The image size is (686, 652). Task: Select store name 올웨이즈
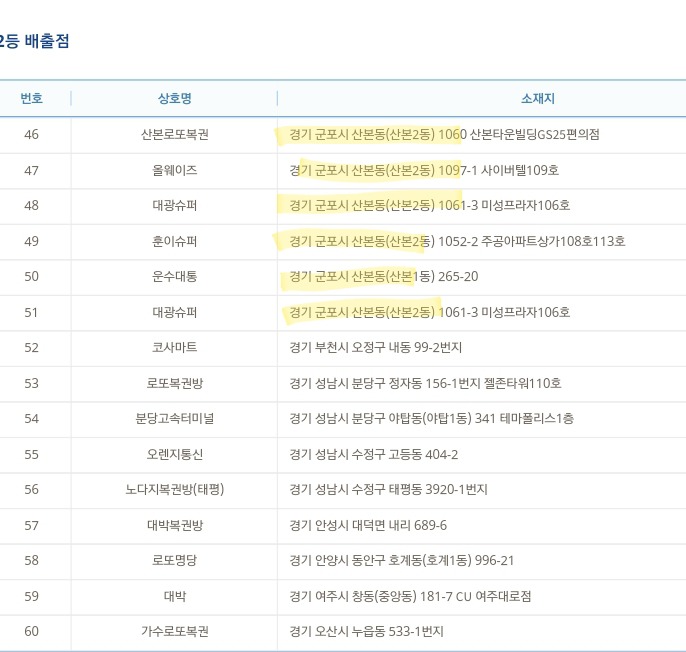(x=175, y=170)
